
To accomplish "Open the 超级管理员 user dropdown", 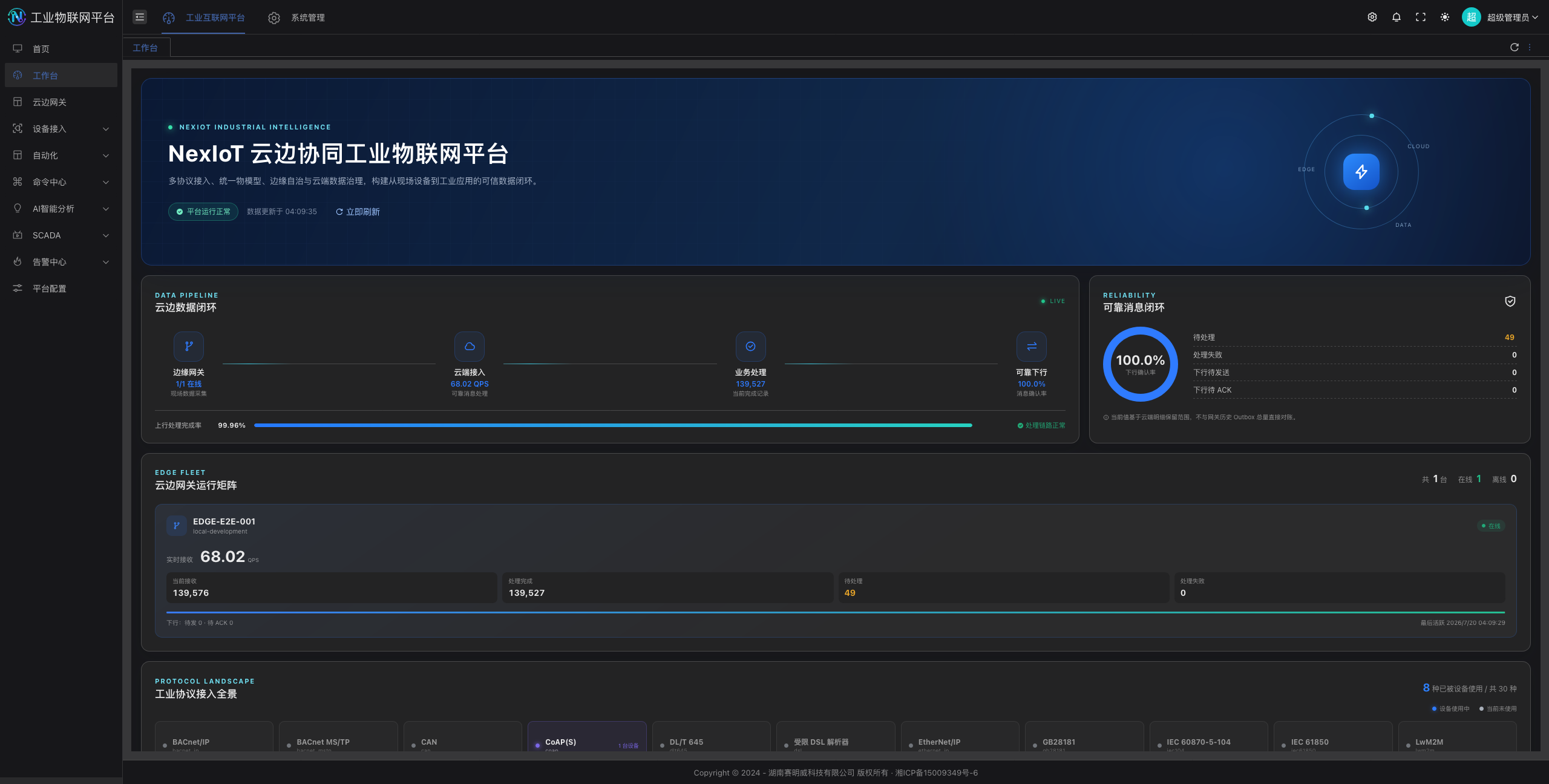I will click(1513, 18).
